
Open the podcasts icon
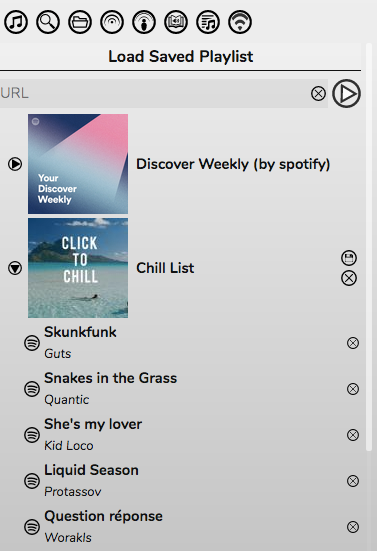coord(144,22)
